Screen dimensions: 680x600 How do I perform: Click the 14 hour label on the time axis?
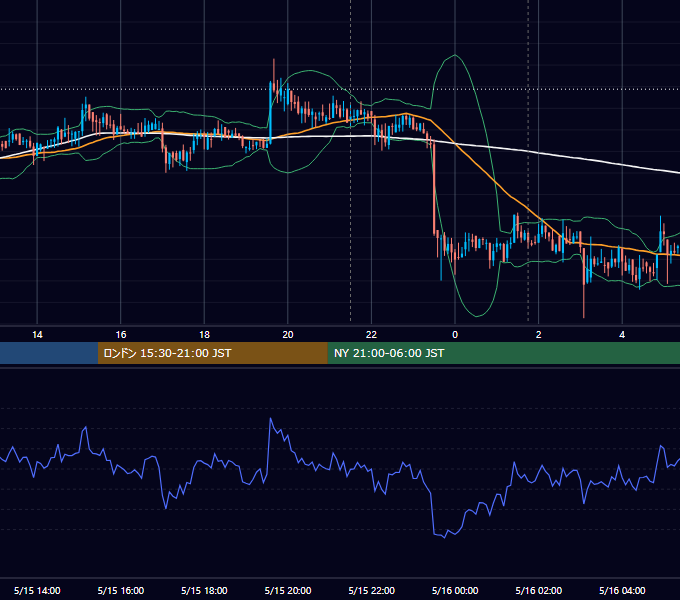37,335
